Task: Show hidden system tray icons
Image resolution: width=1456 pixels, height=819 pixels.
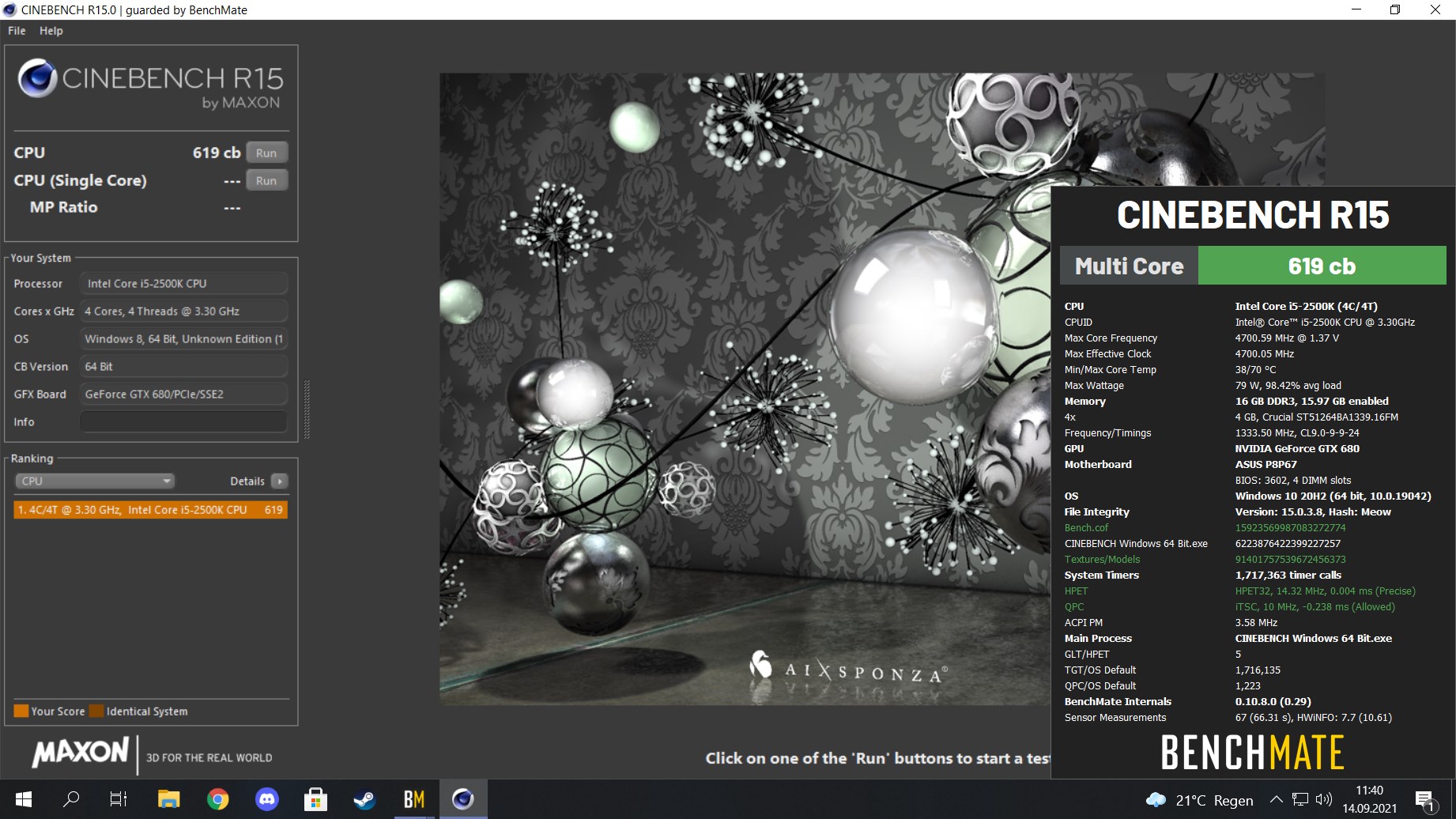Action: [x=1276, y=799]
